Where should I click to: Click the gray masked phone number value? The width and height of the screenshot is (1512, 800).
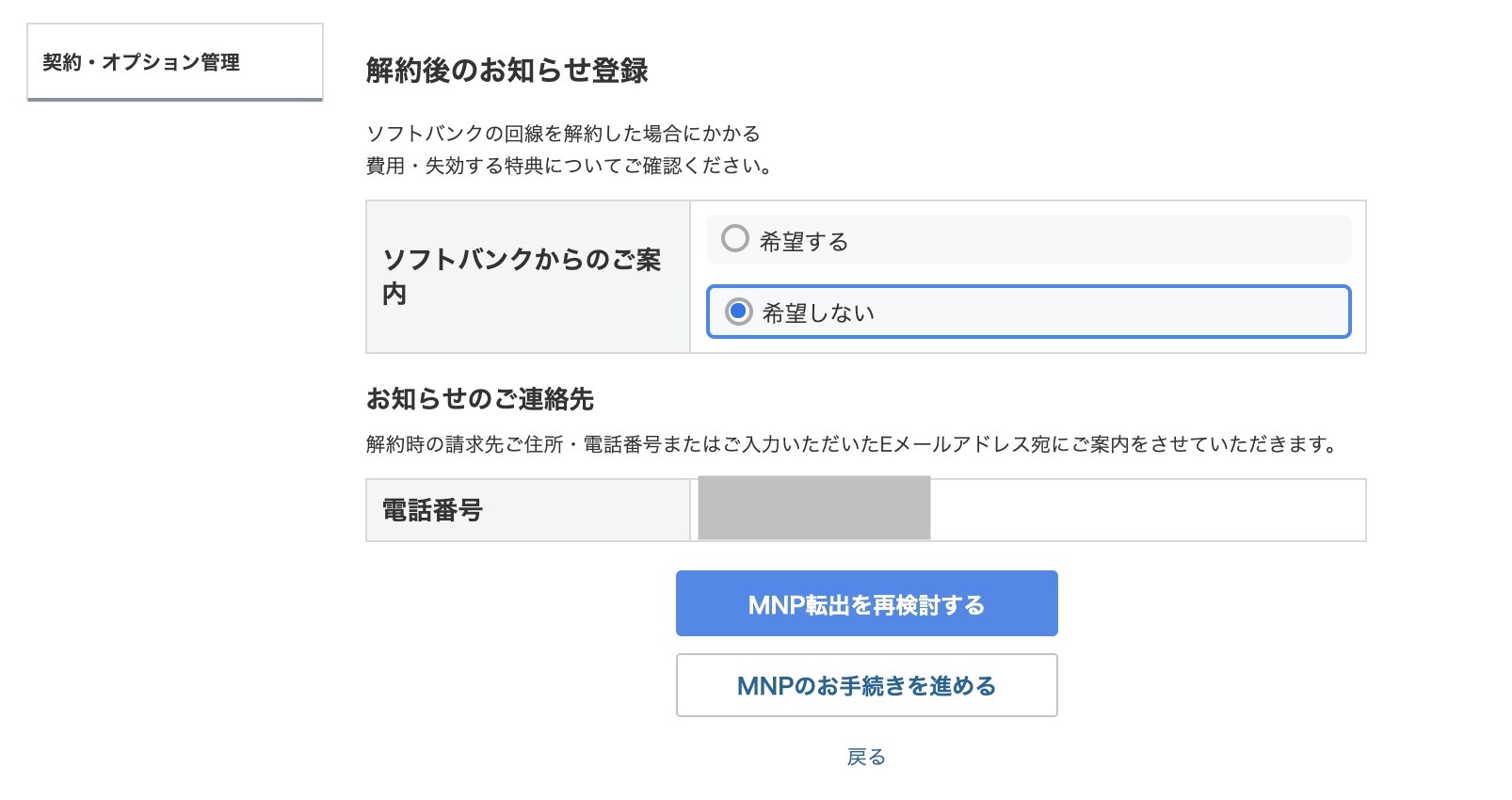[814, 508]
